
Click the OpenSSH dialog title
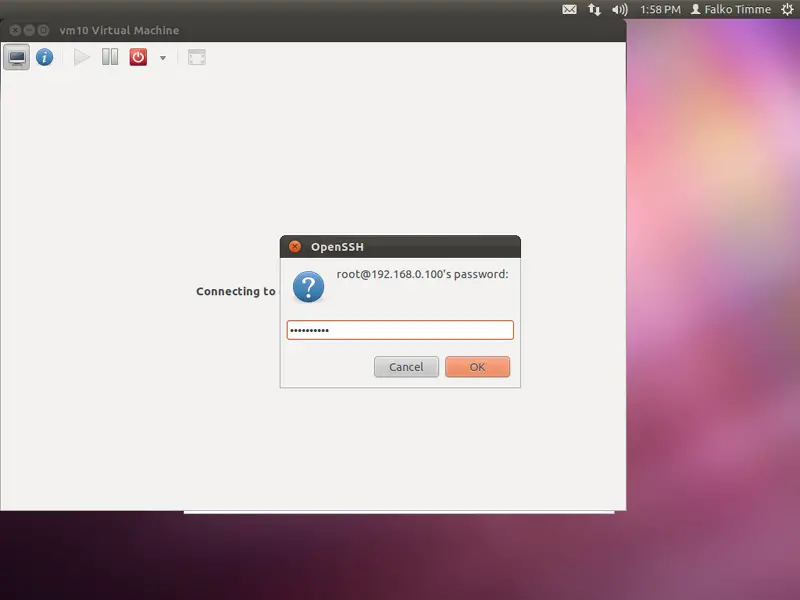[x=337, y=247]
